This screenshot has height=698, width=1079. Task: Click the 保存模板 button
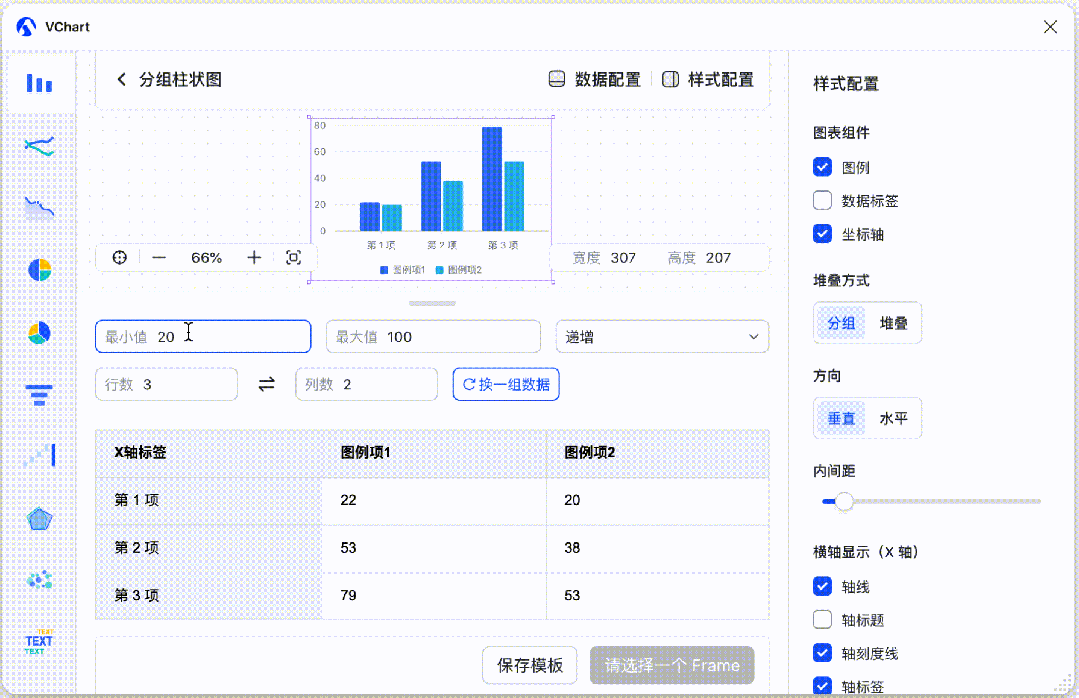click(530, 665)
